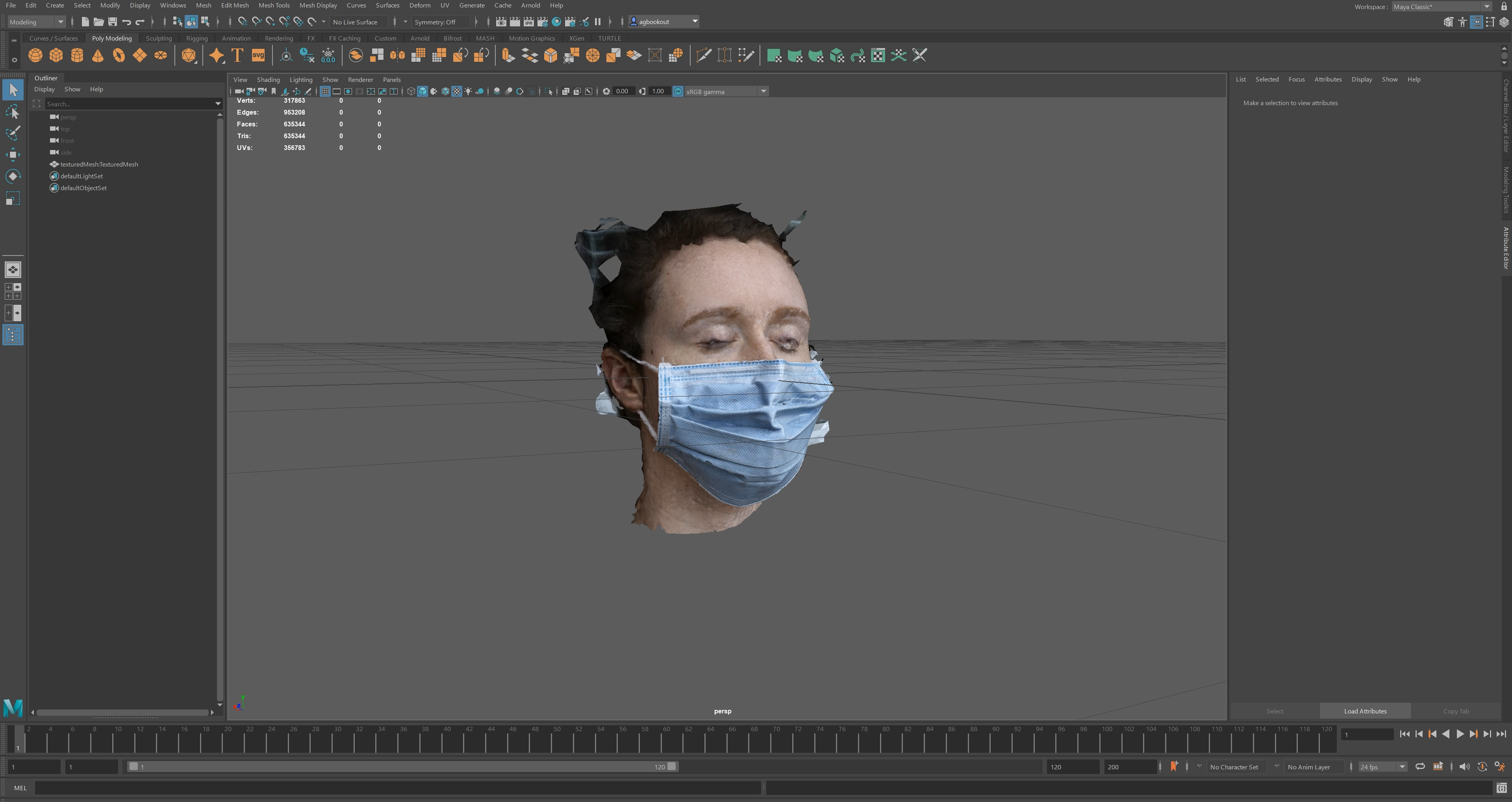Screen dimensions: 1512x802
Task: Click the Undo arrow in status line
Action: [x=126, y=22]
